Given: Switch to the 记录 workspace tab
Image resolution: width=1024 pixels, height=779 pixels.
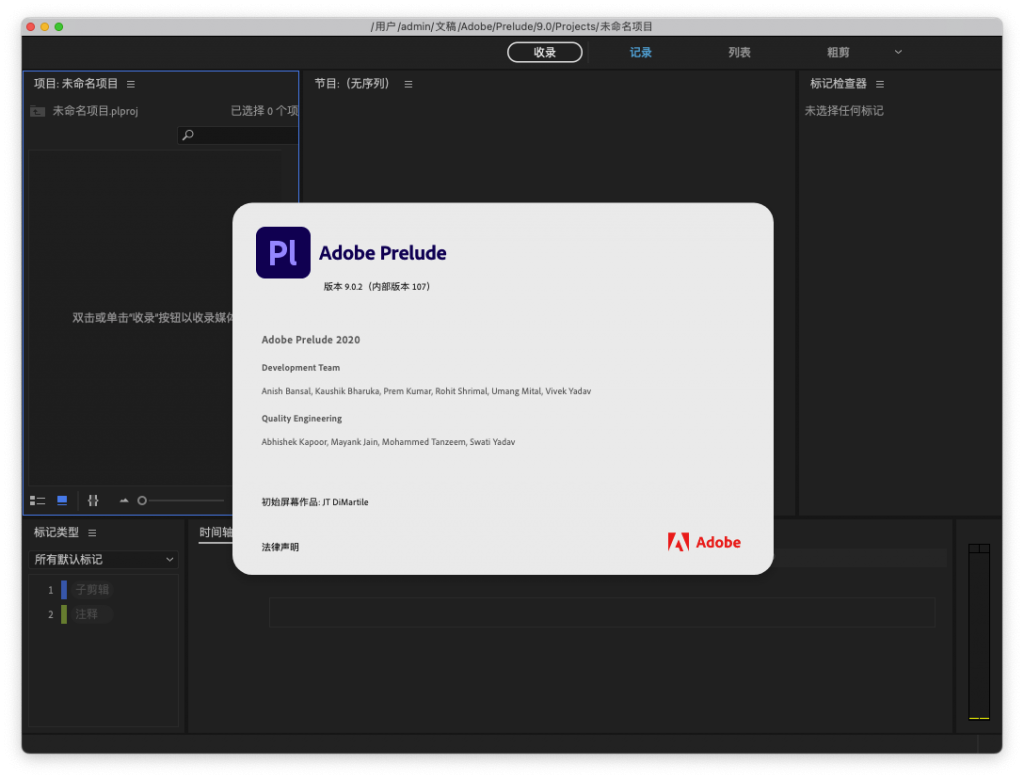Looking at the screenshot, I should [x=640, y=52].
